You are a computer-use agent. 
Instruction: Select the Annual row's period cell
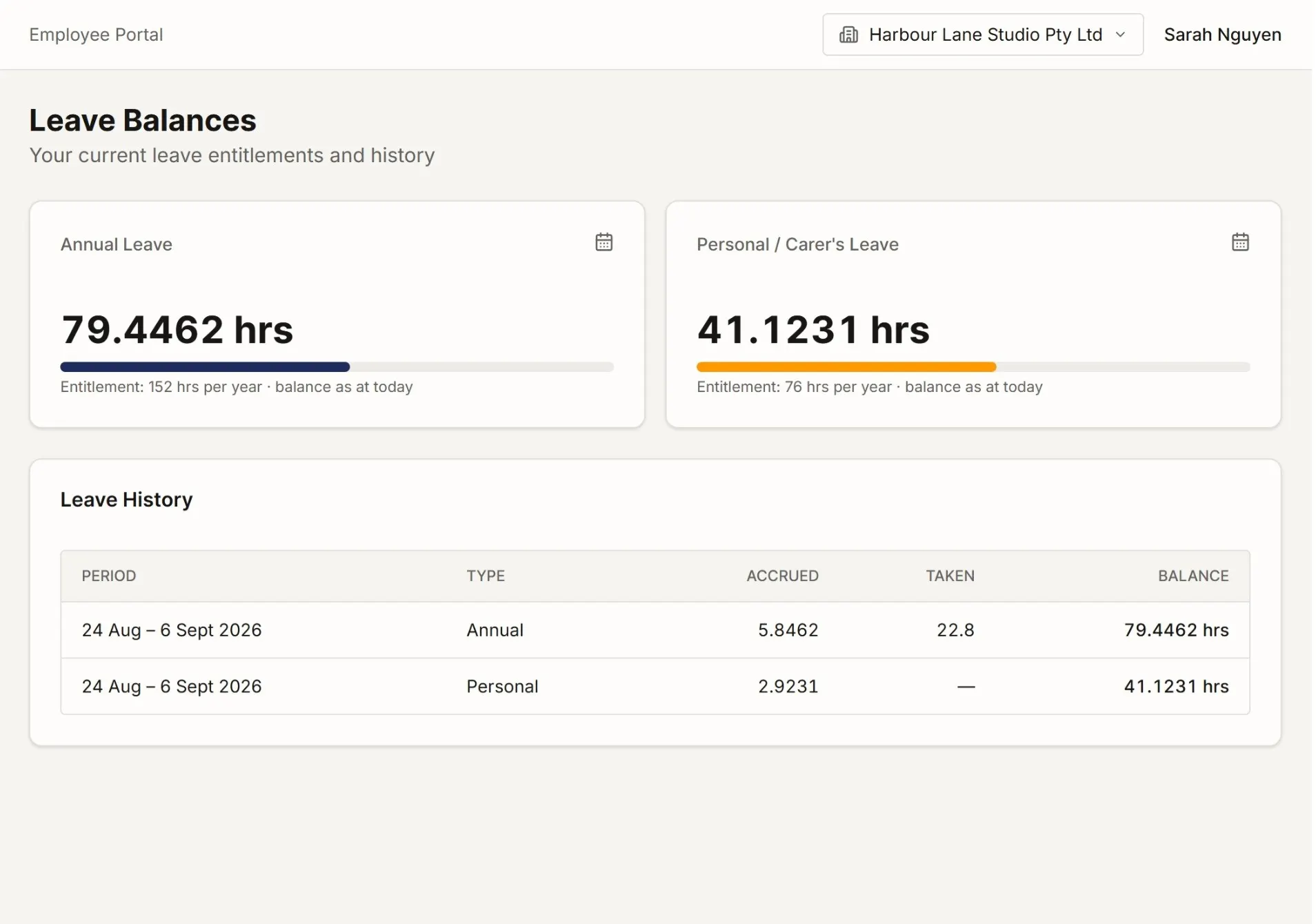pos(172,630)
